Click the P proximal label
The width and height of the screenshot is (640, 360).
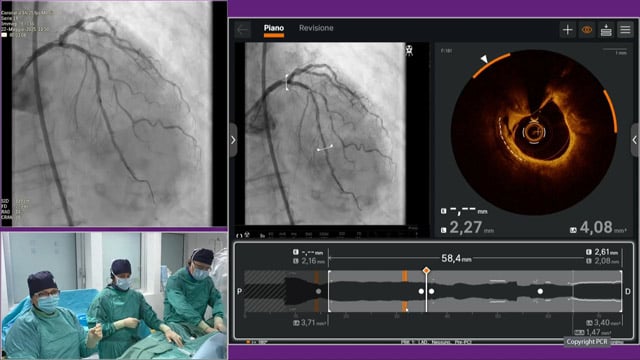pos(239,291)
